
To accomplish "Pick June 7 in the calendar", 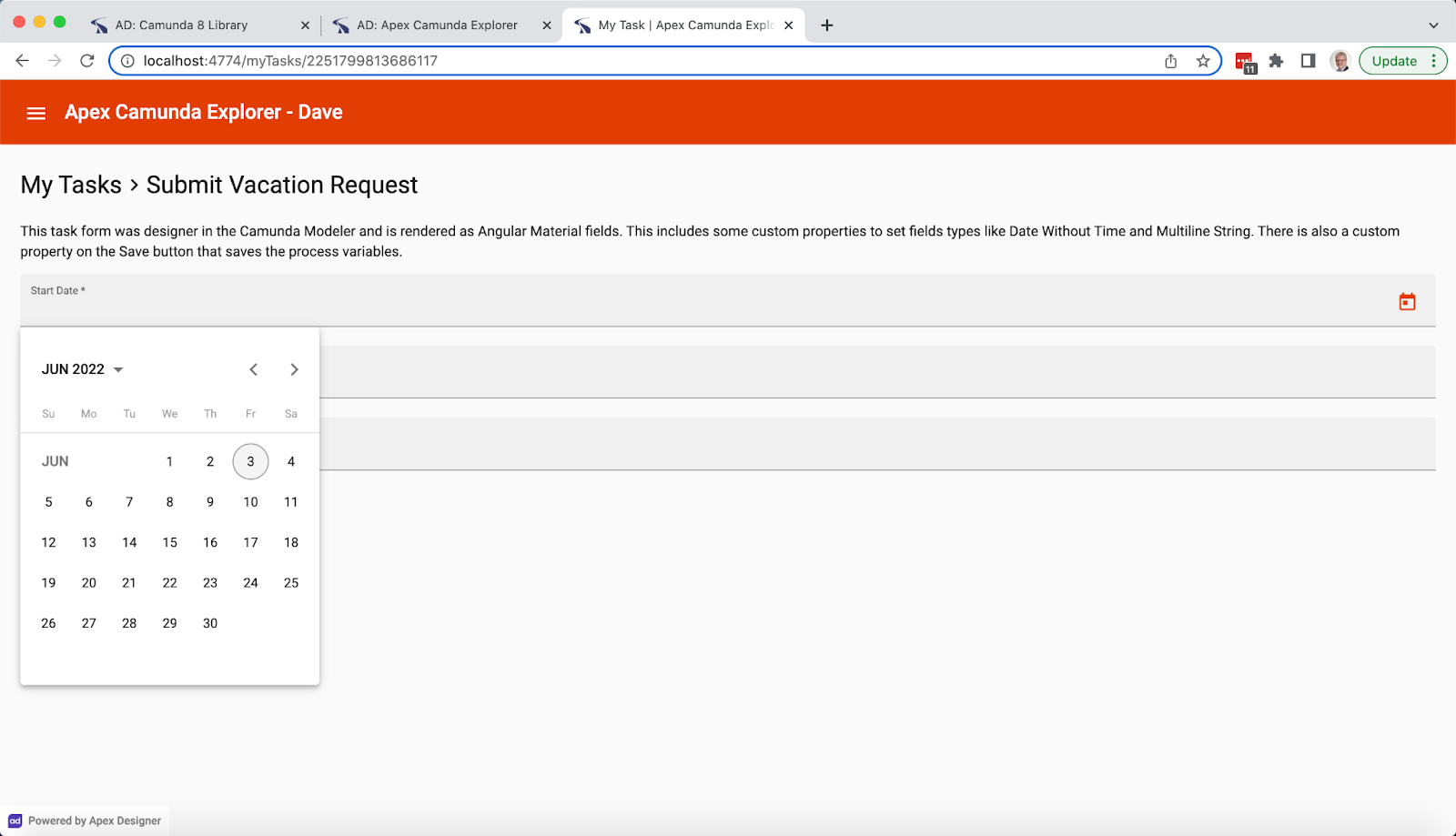I will pos(129,502).
